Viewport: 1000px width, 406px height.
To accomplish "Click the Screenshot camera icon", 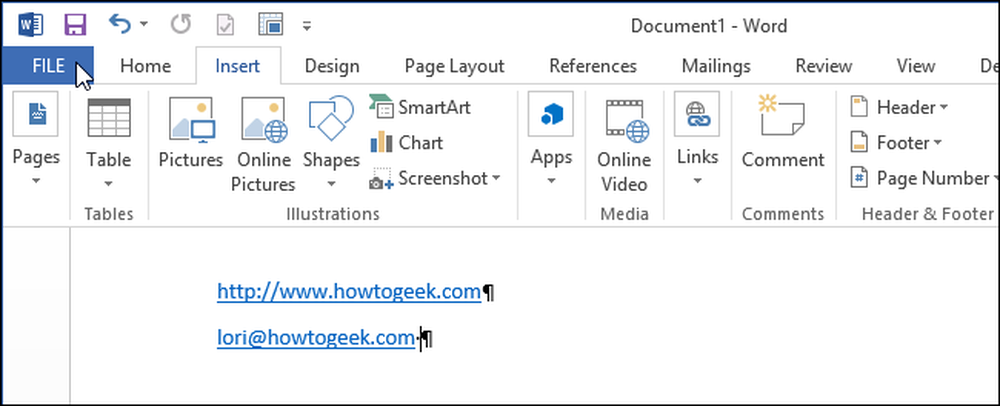I will [381, 180].
